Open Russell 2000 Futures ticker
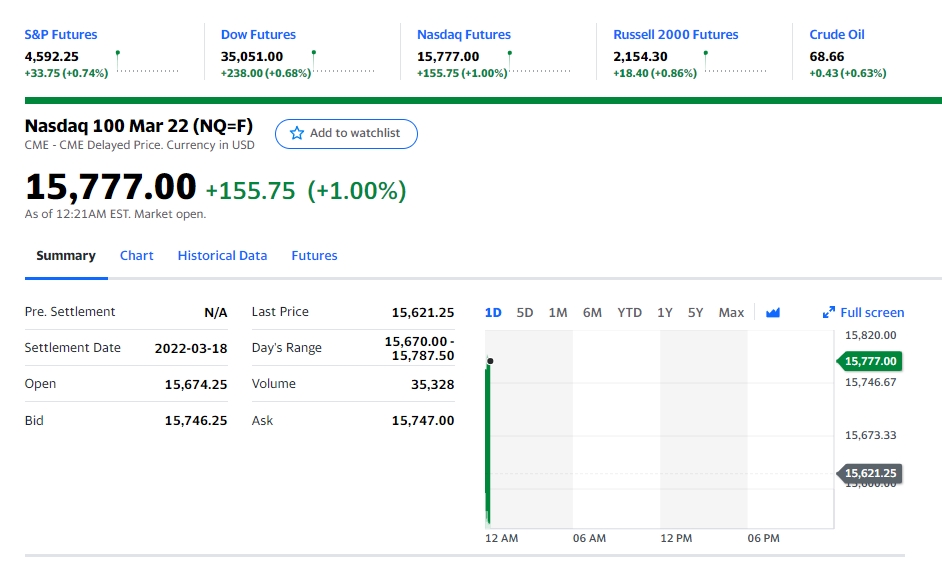942x571 pixels. tap(676, 35)
